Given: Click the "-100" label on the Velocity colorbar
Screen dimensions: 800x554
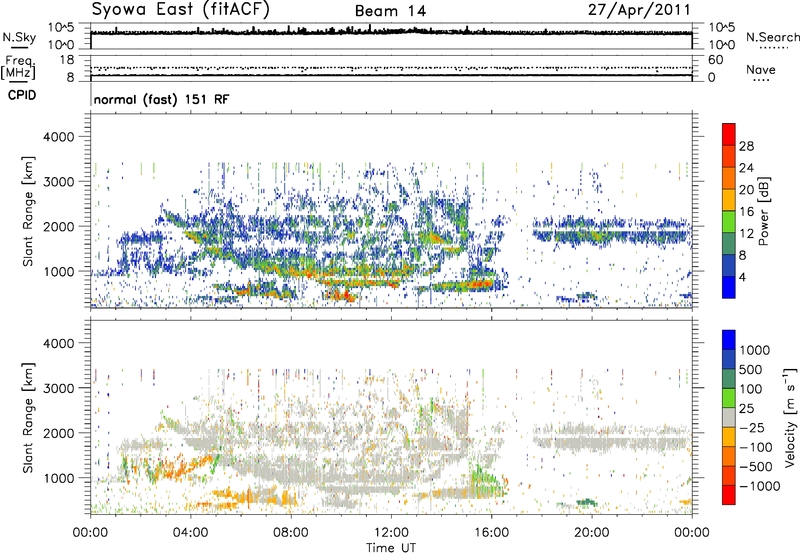Looking at the screenshot, I should 756,447.
